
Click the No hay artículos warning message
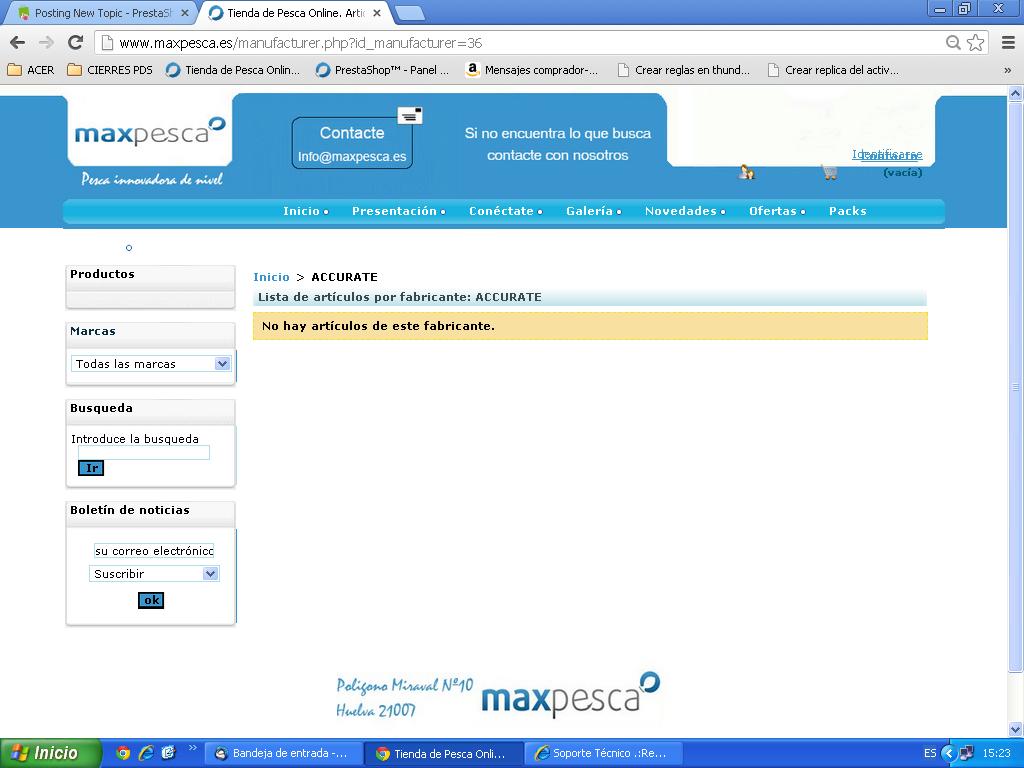(590, 326)
